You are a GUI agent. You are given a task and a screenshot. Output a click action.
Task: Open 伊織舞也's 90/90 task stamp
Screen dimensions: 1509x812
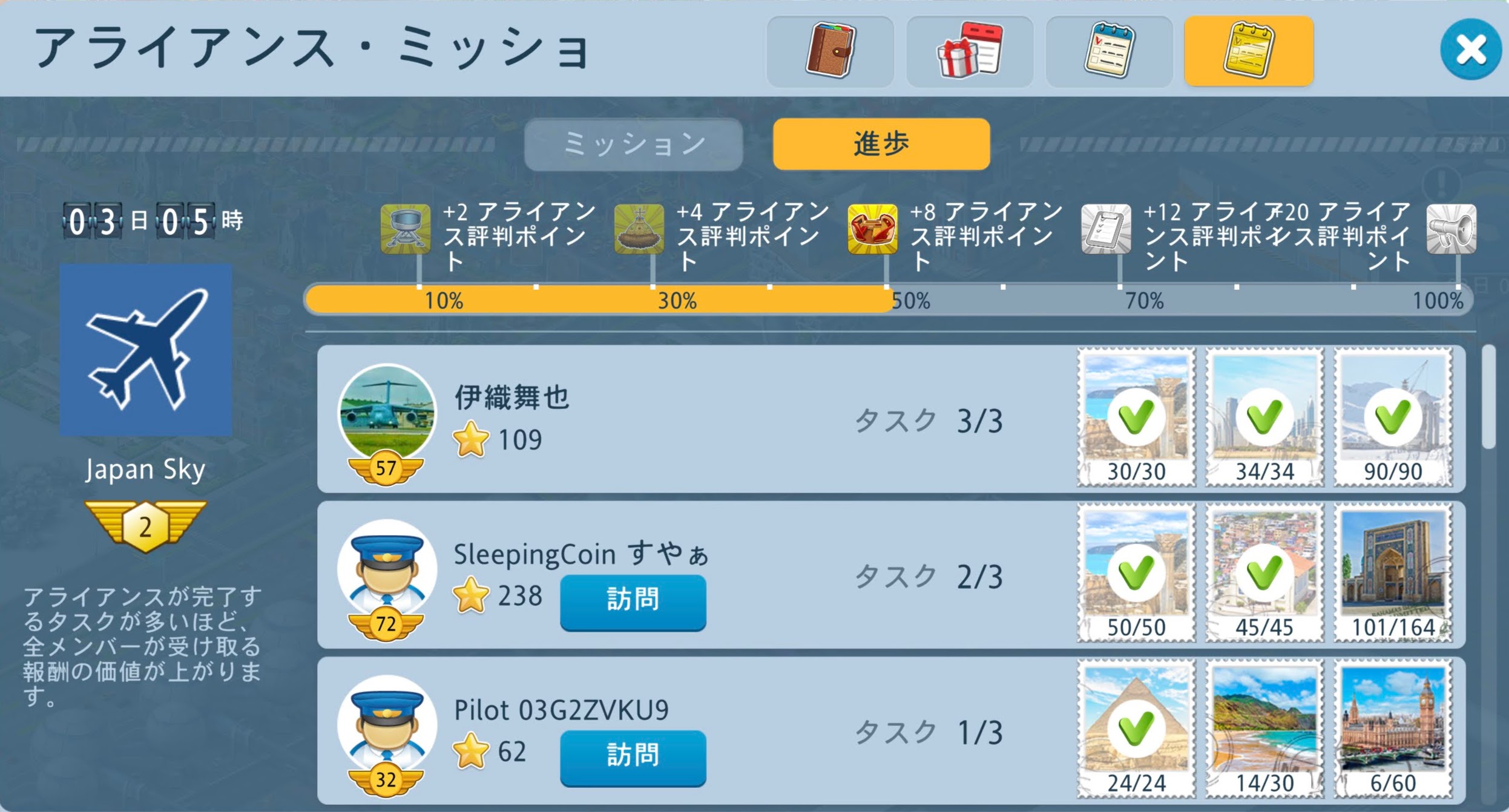click(x=1393, y=417)
